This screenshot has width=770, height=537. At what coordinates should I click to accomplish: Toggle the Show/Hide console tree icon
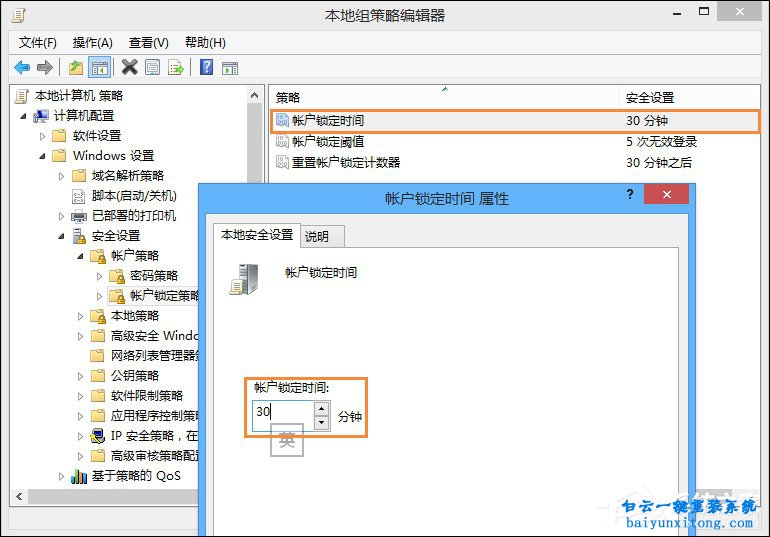point(100,68)
